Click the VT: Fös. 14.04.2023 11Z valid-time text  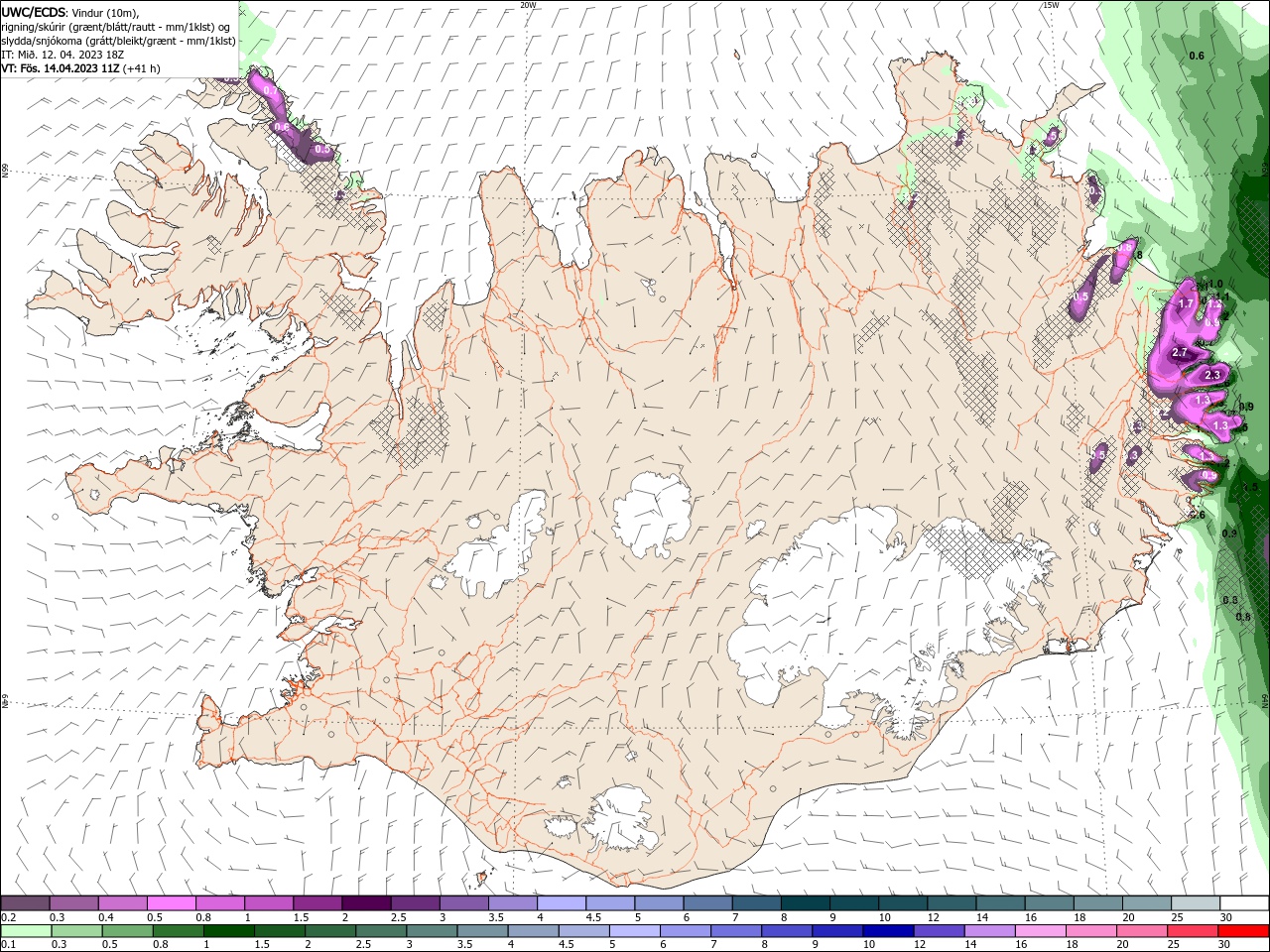[62, 68]
